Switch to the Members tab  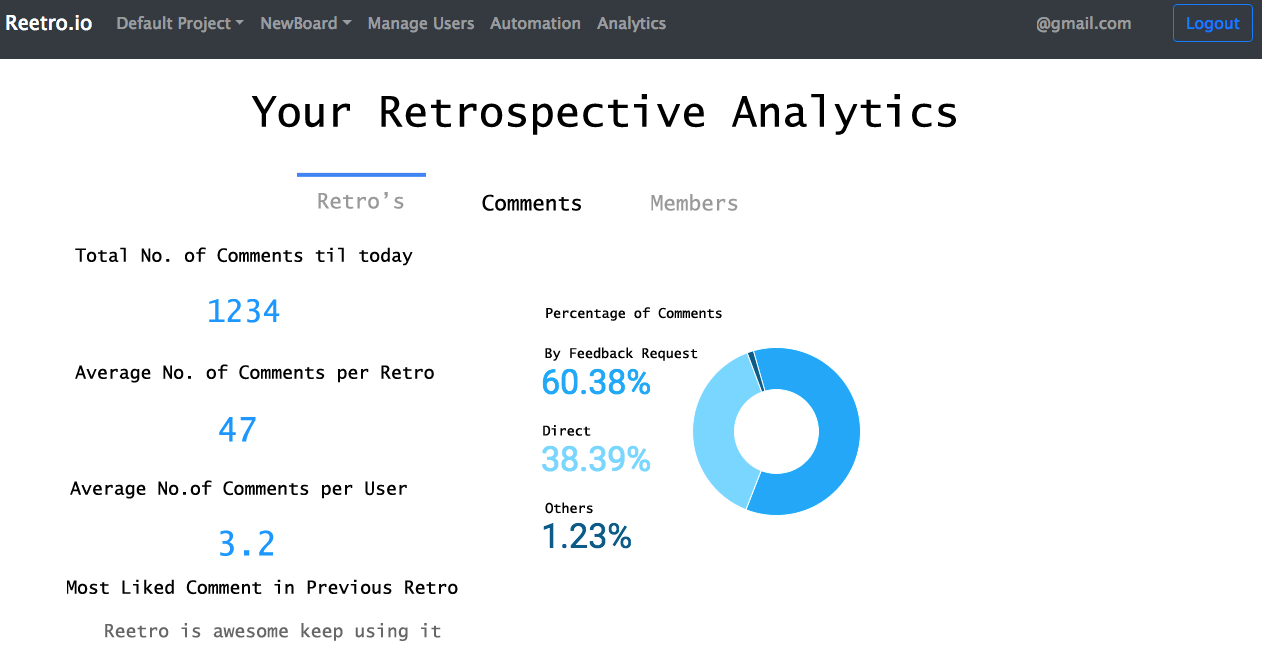click(694, 203)
